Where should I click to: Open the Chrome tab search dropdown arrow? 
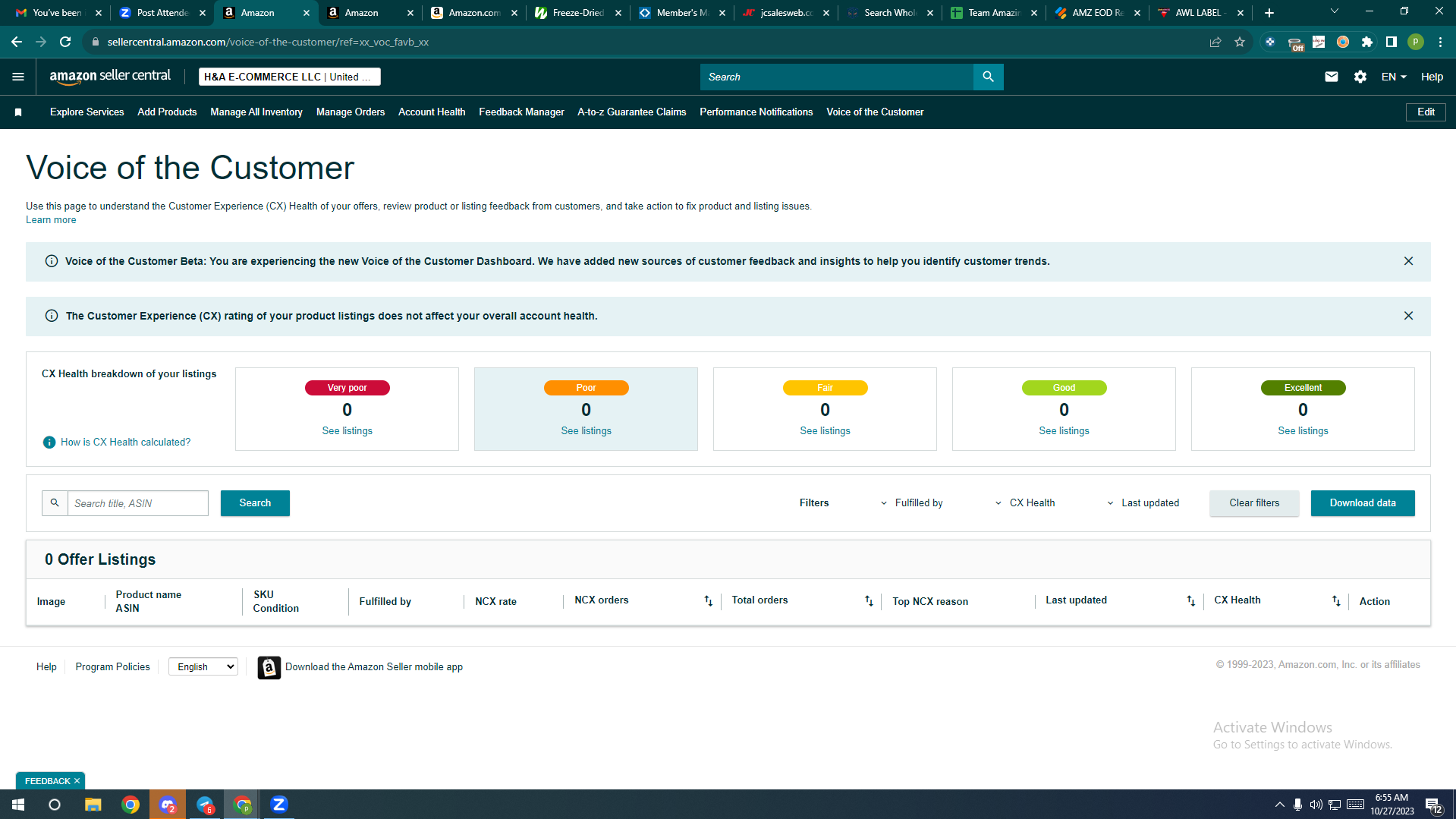coord(1334,11)
